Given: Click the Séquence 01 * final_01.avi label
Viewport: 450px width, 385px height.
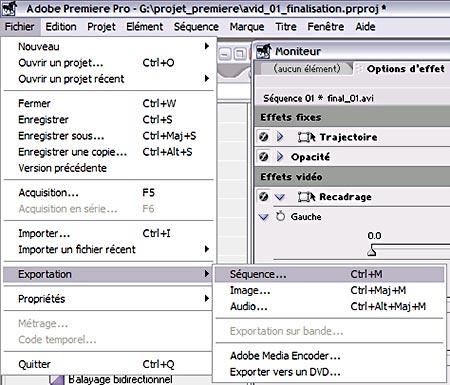Looking at the screenshot, I should click(318, 98).
